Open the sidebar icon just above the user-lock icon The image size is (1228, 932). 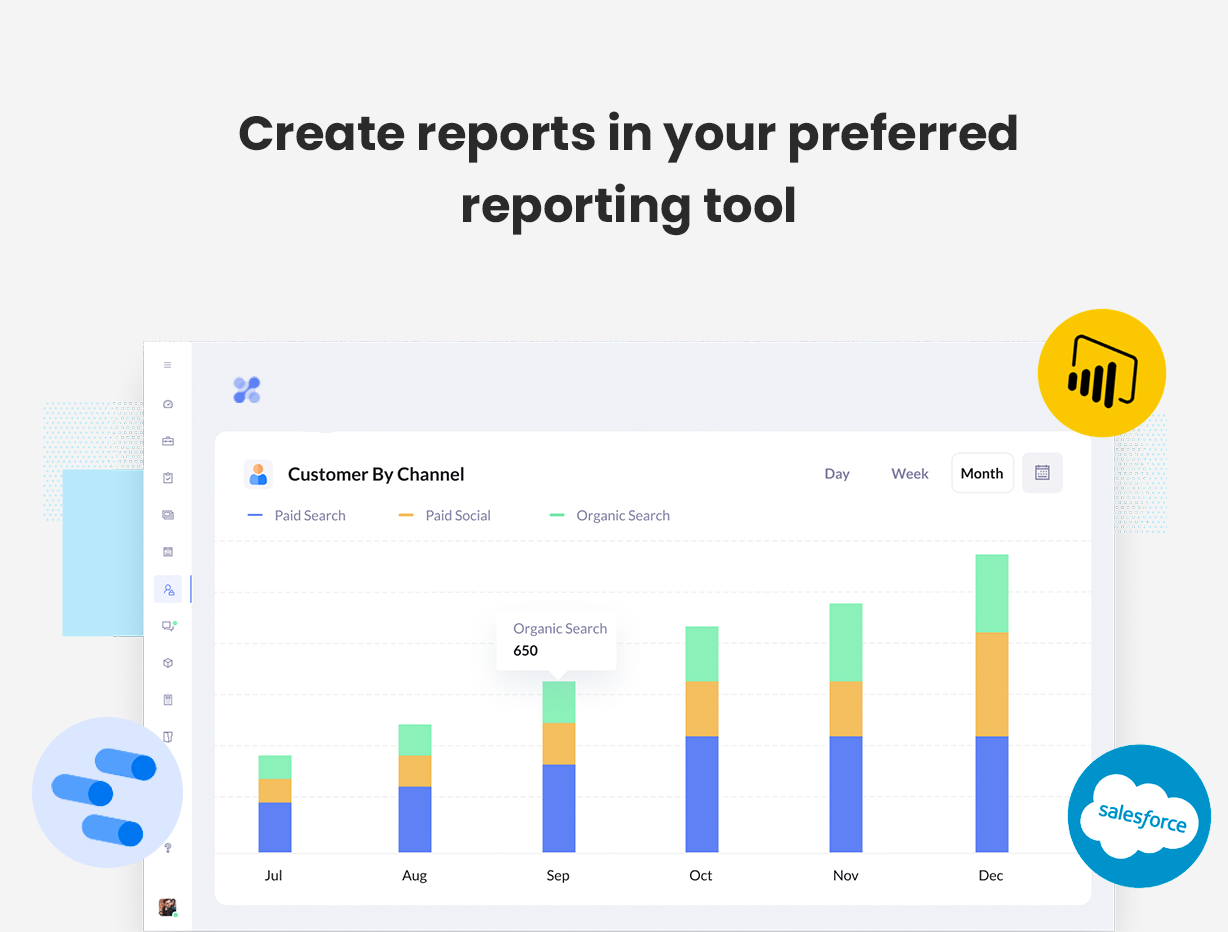(168, 552)
